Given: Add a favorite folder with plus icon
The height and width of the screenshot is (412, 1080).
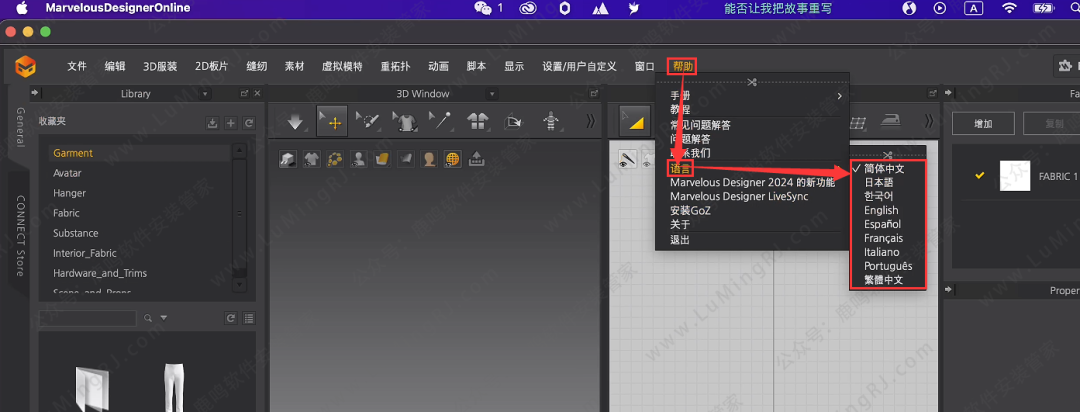Looking at the screenshot, I should coord(231,123).
